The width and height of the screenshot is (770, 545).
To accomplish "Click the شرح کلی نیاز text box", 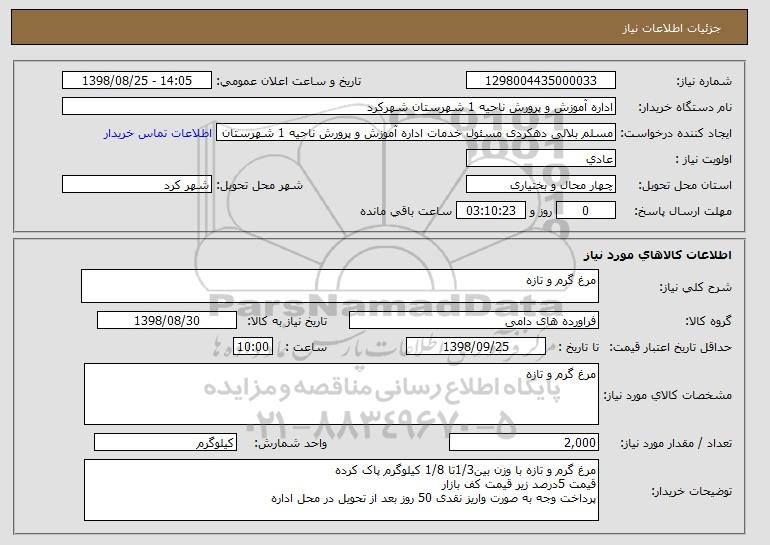I will coord(340,286).
